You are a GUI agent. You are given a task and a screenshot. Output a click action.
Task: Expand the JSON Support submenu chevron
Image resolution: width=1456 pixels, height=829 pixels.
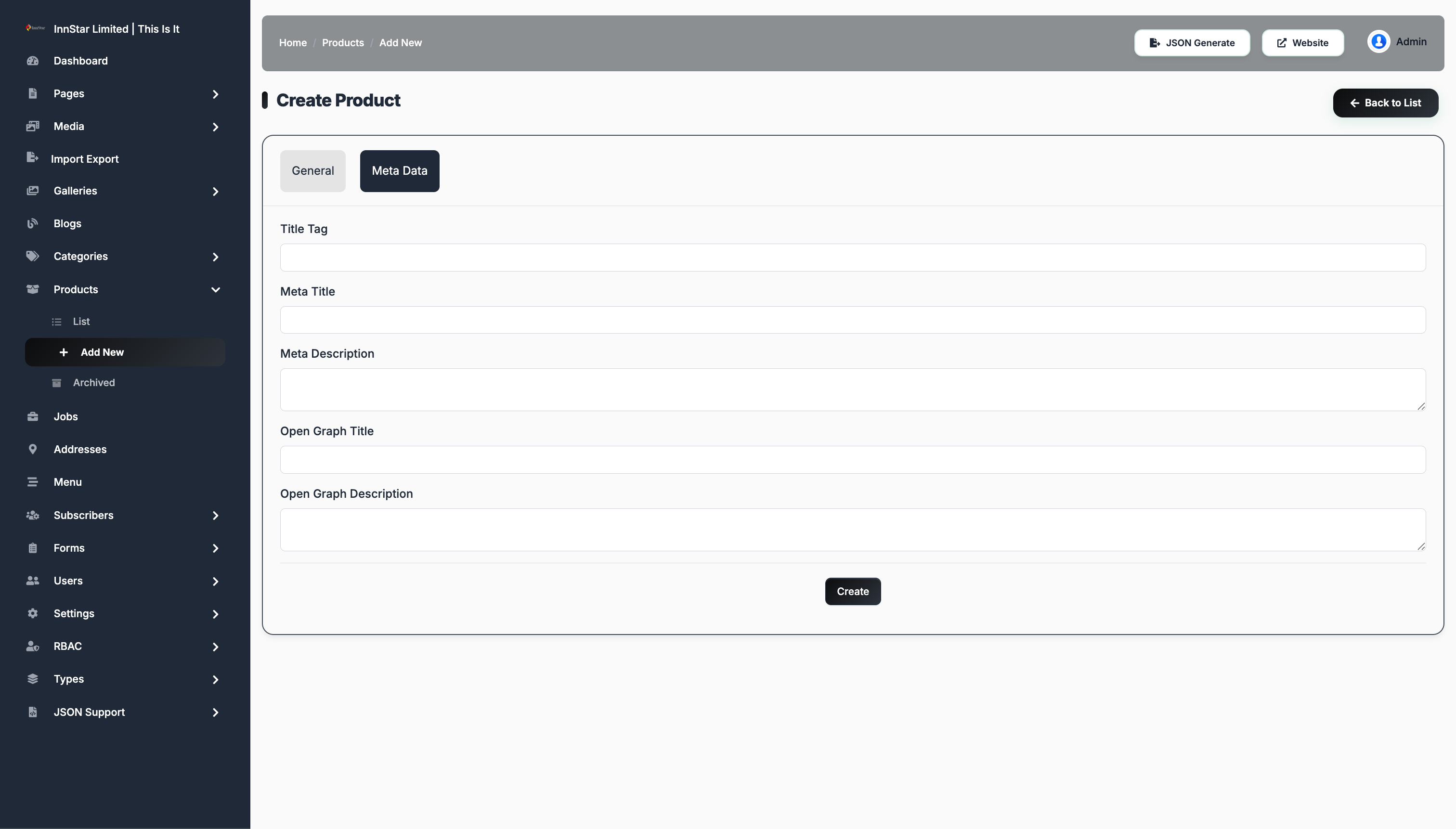pos(215,713)
